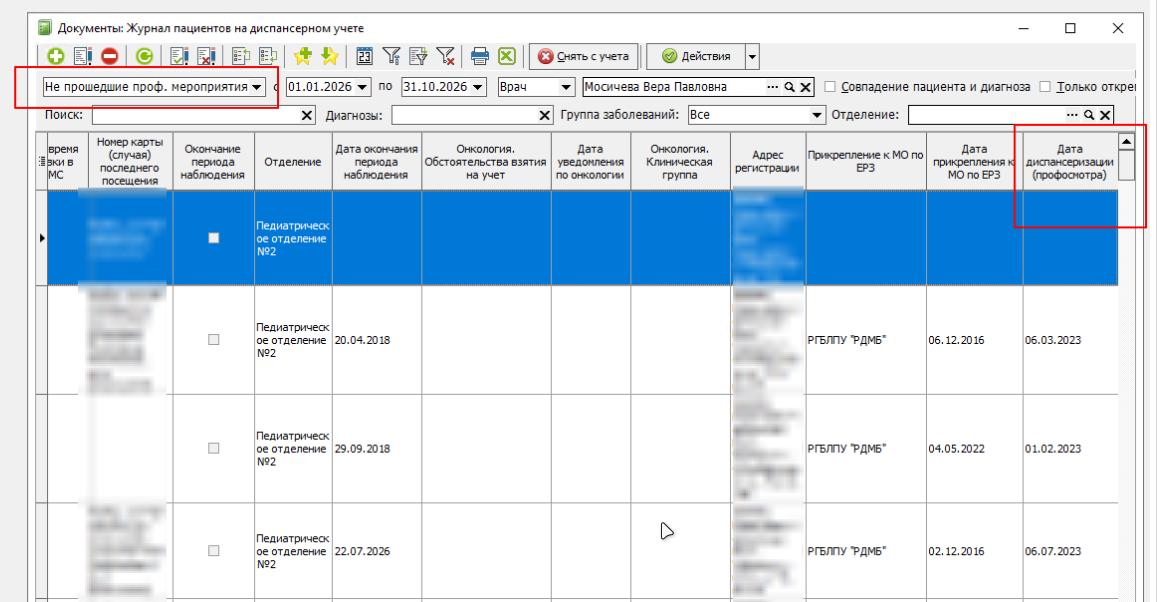1157x602 pixels.
Task: Clear the Поиск field with its X
Action: tap(307, 115)
